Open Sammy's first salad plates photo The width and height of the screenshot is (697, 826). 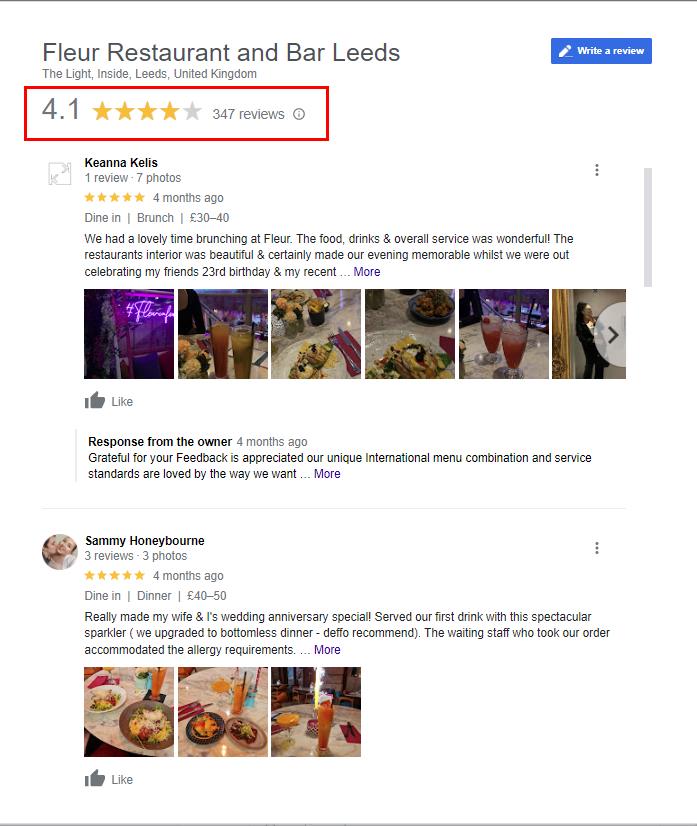tap(129, 712)
